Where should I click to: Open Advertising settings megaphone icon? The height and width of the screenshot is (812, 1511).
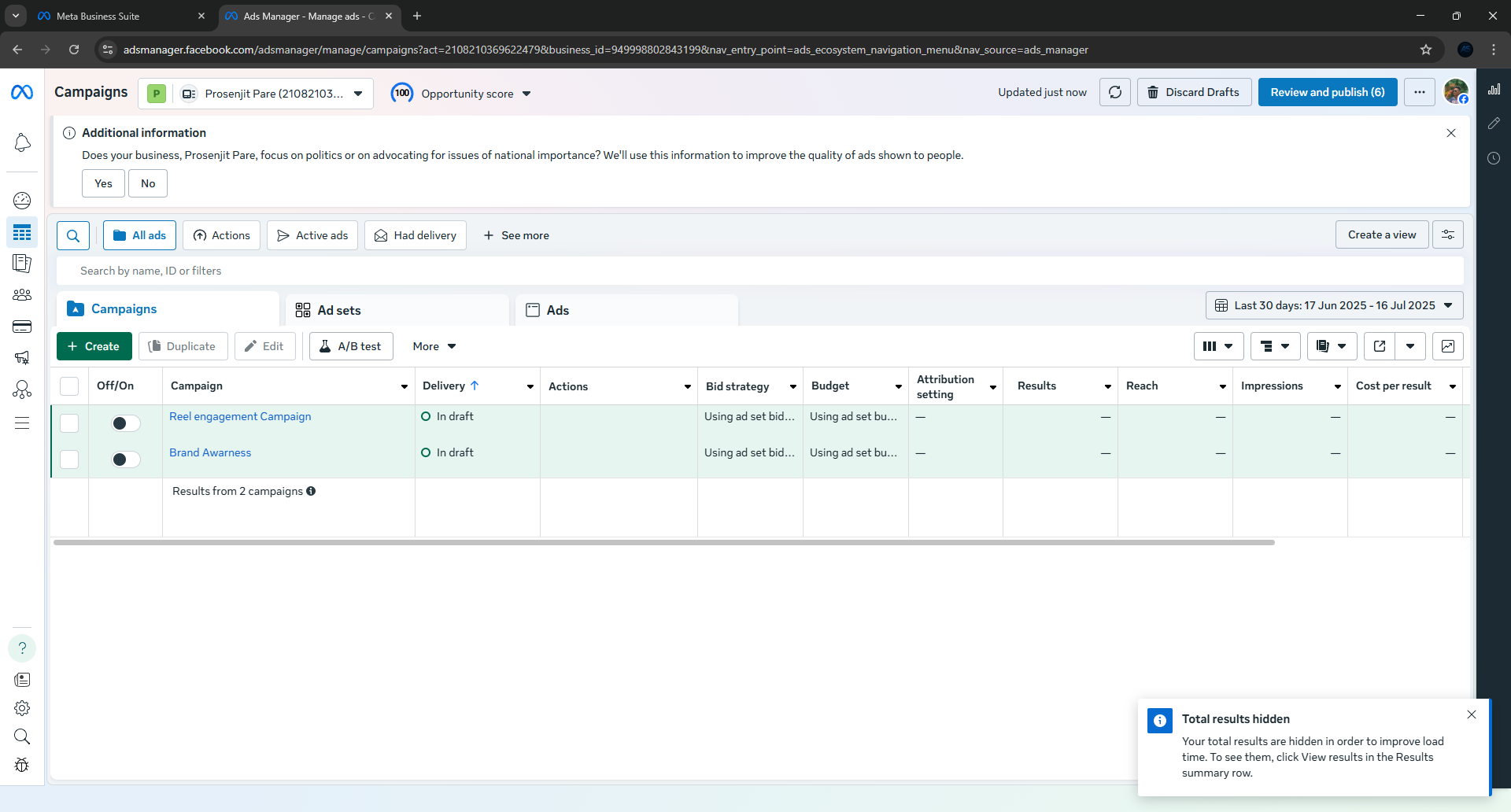coord(22,358)
